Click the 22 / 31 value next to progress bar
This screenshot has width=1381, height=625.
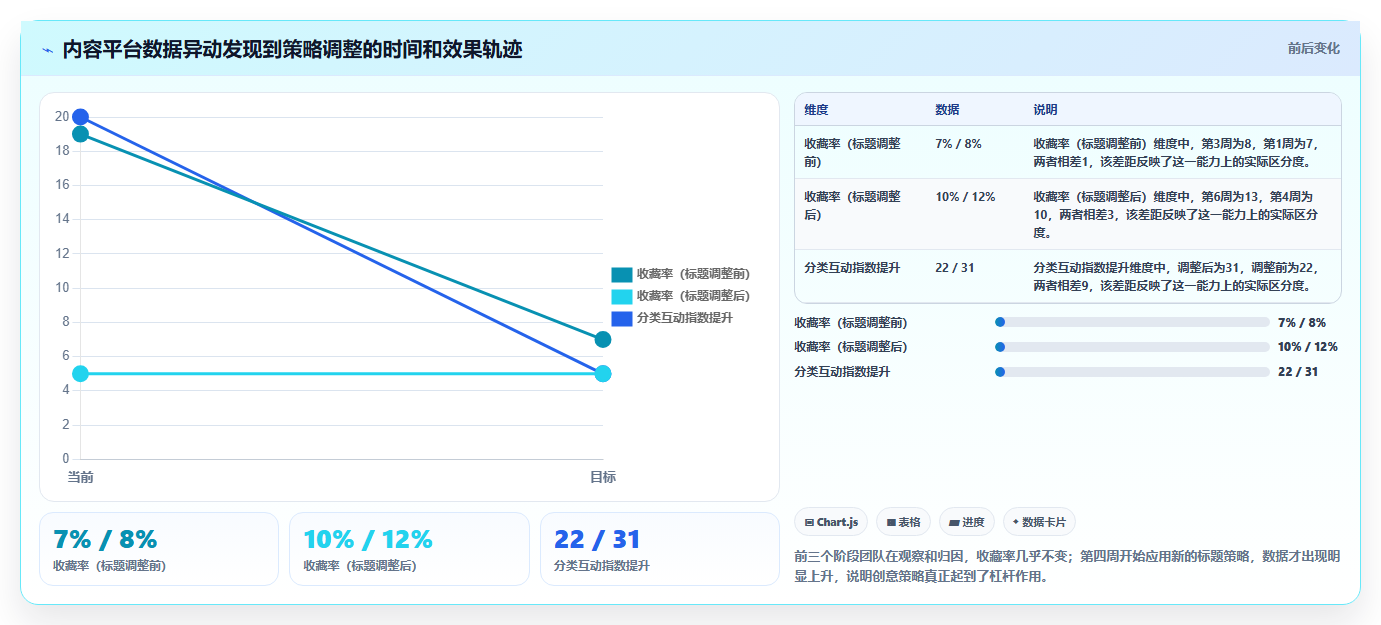coord(1298,372)
